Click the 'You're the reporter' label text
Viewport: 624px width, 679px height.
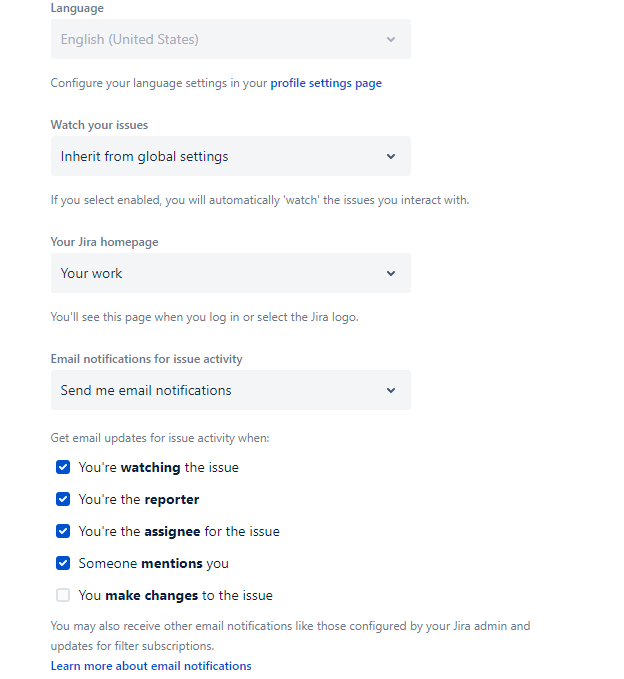[x=139, y=499]
